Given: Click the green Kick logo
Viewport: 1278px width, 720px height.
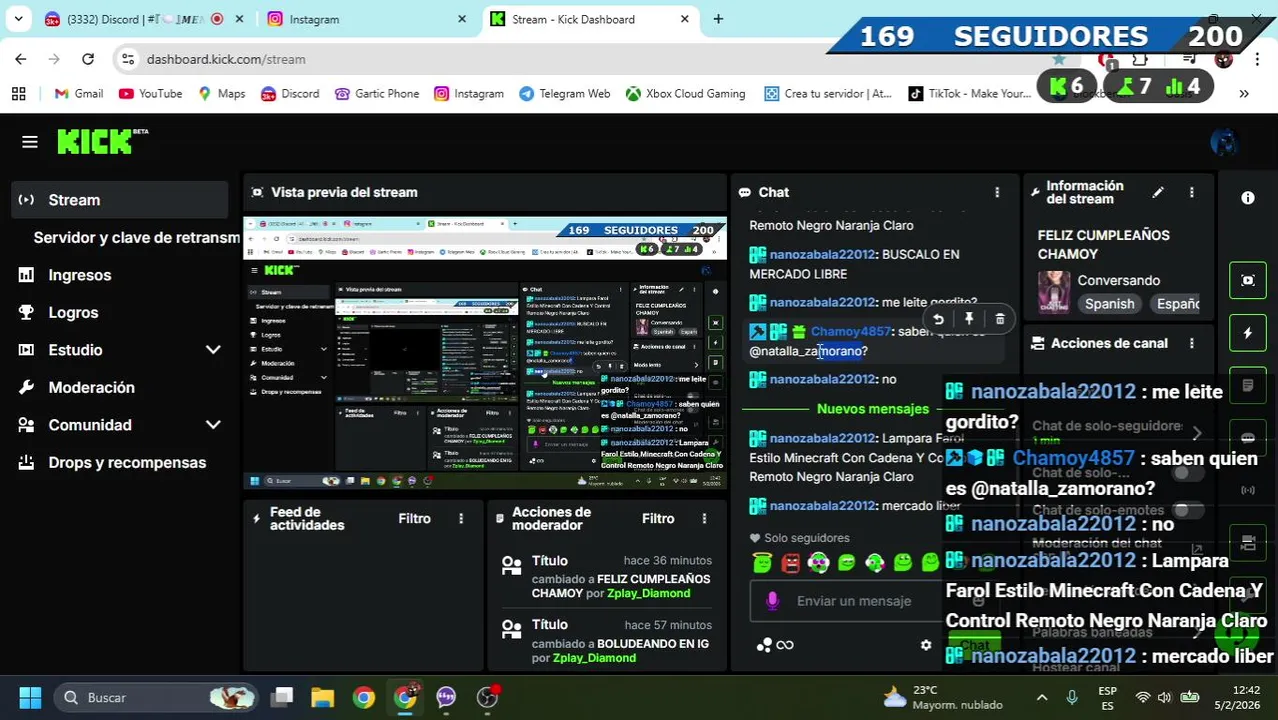Looking at the screenshot, I should pyautogui.click(x=96, y=142).
